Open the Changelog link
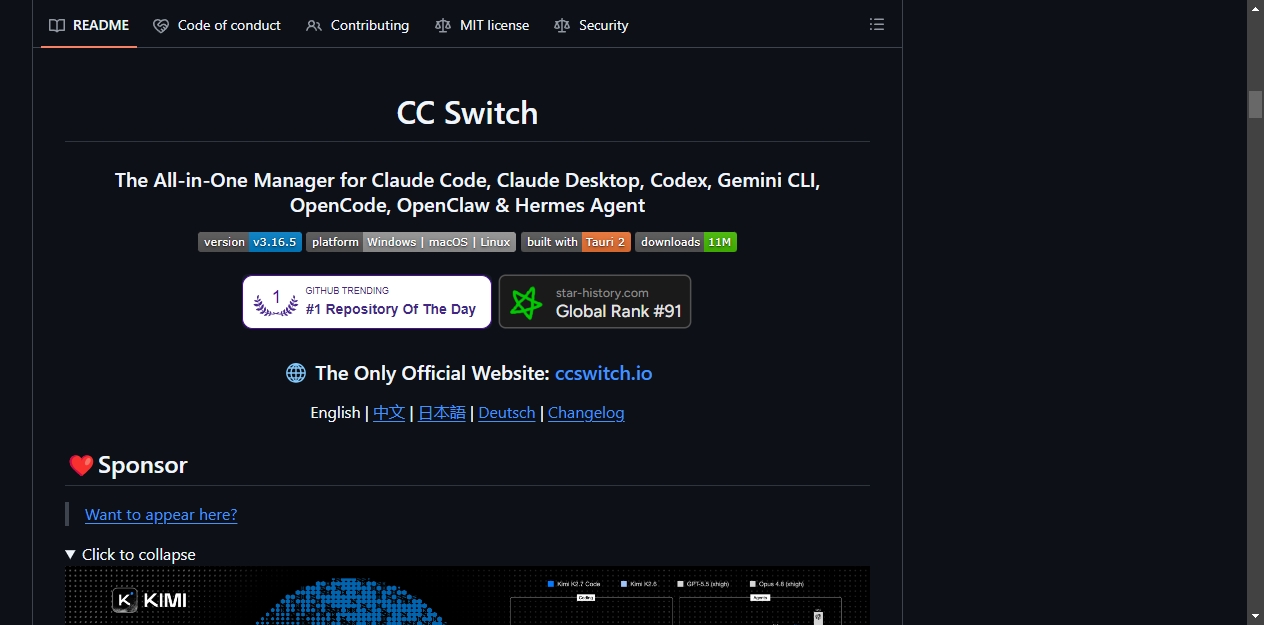The width and height of the screenshot is (1264, 625). [x=586, y=413]
